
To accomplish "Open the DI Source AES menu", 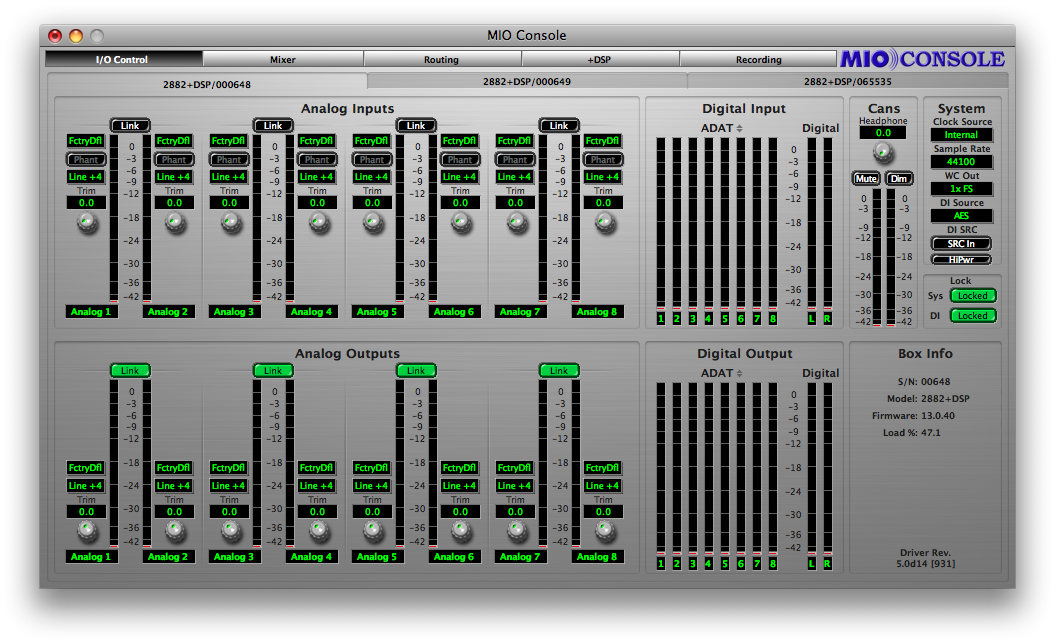I will [961, 215].
